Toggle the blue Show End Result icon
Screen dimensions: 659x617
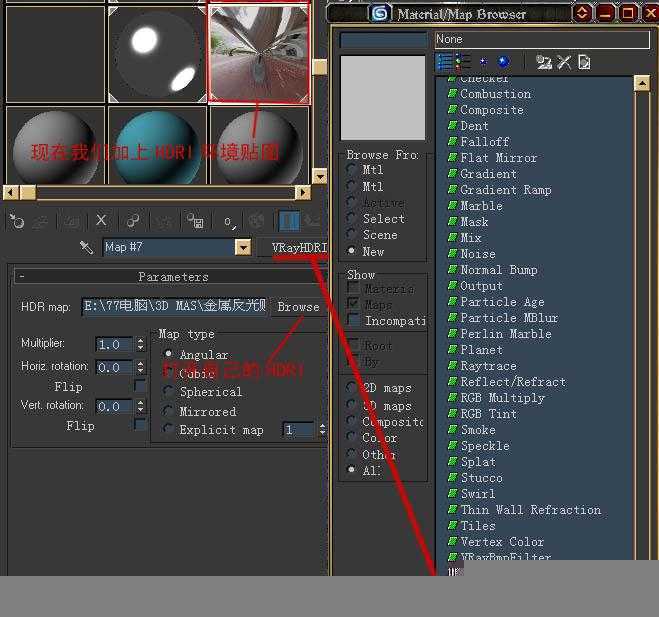[x=289, y=221]
